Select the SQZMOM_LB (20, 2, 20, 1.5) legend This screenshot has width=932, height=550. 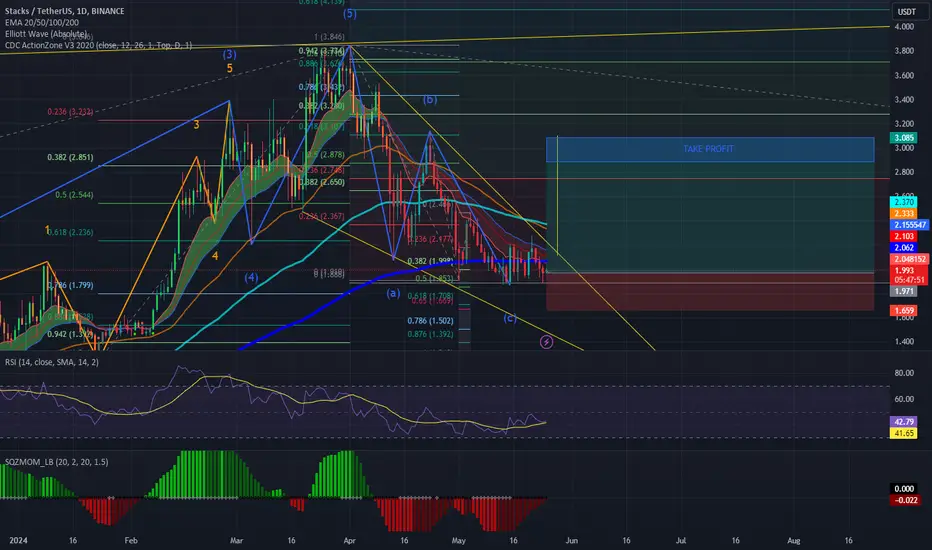[x=56, y=462]
